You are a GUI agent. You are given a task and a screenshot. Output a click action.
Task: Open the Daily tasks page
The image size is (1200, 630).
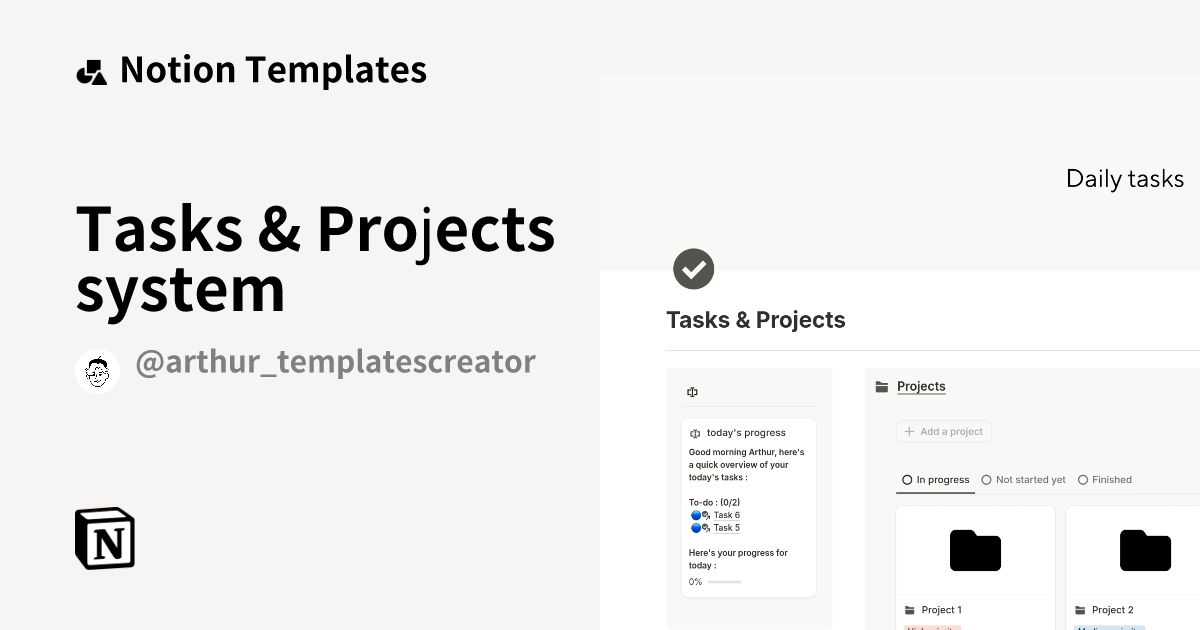coord(1125,178)
